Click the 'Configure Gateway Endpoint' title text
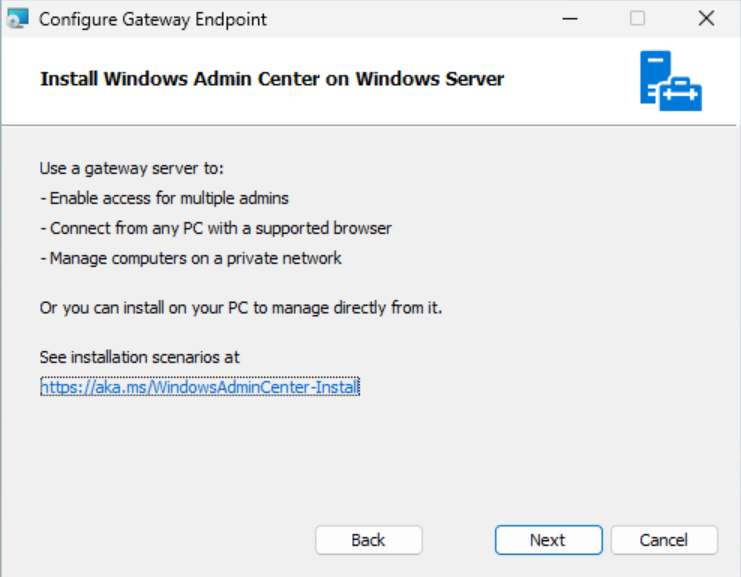This screenshot has width=741, height=577. tap(153, 19)
